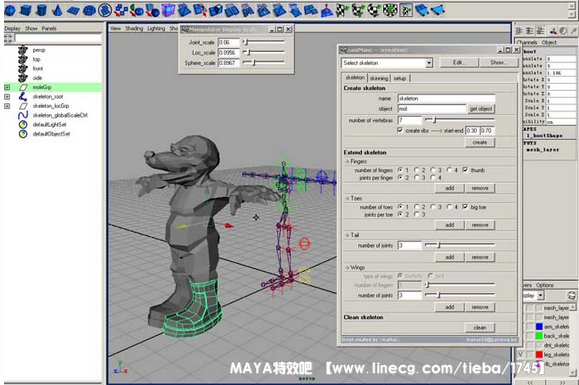
Task: Click the polygon cube shelf icon
Action: [x=25, y=10]
